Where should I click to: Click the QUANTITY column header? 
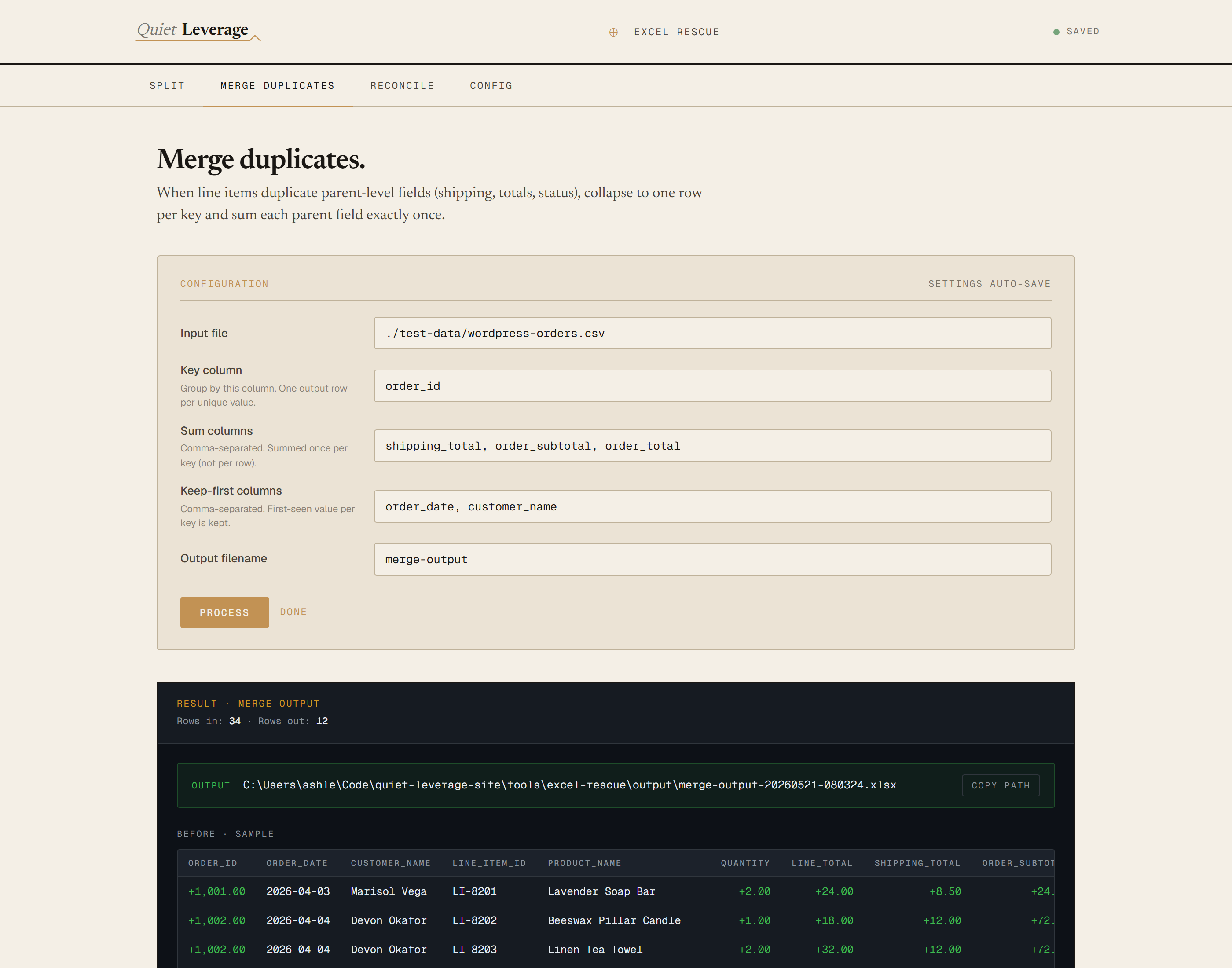click(745, 863)
